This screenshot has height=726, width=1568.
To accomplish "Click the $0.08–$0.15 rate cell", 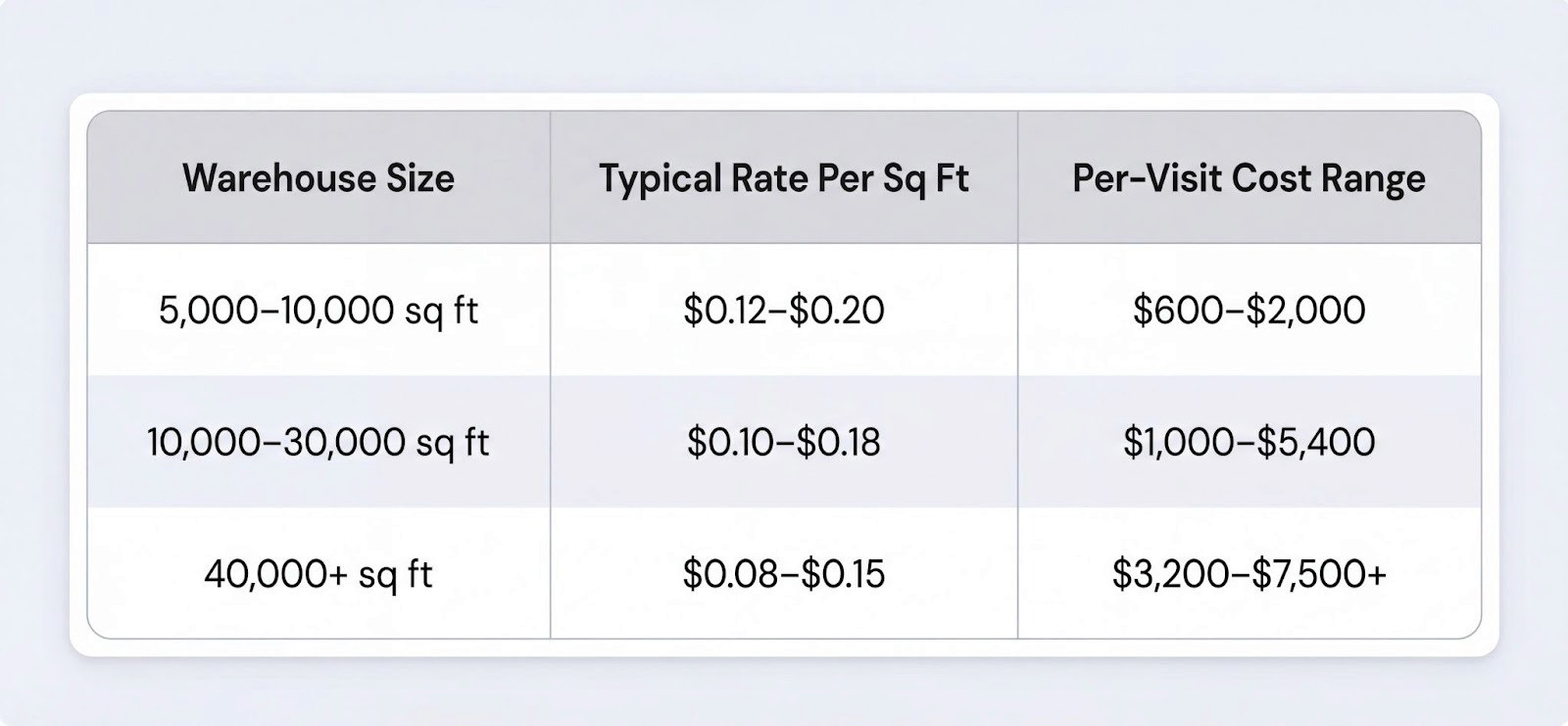I will pos(783,573).
